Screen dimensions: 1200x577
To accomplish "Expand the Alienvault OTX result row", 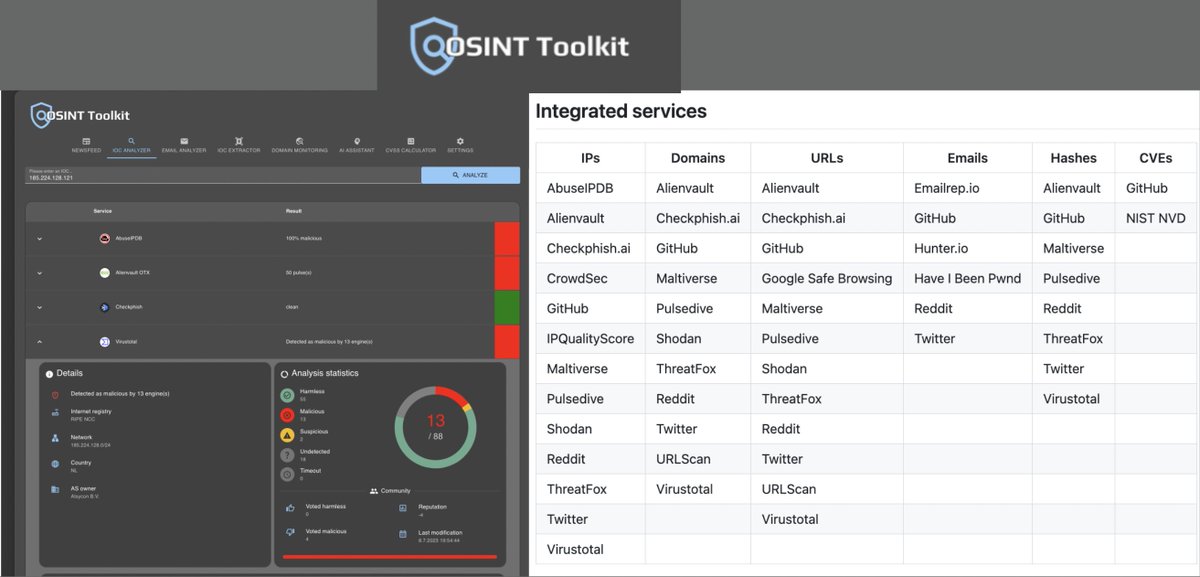I will (x=39, y=272).
